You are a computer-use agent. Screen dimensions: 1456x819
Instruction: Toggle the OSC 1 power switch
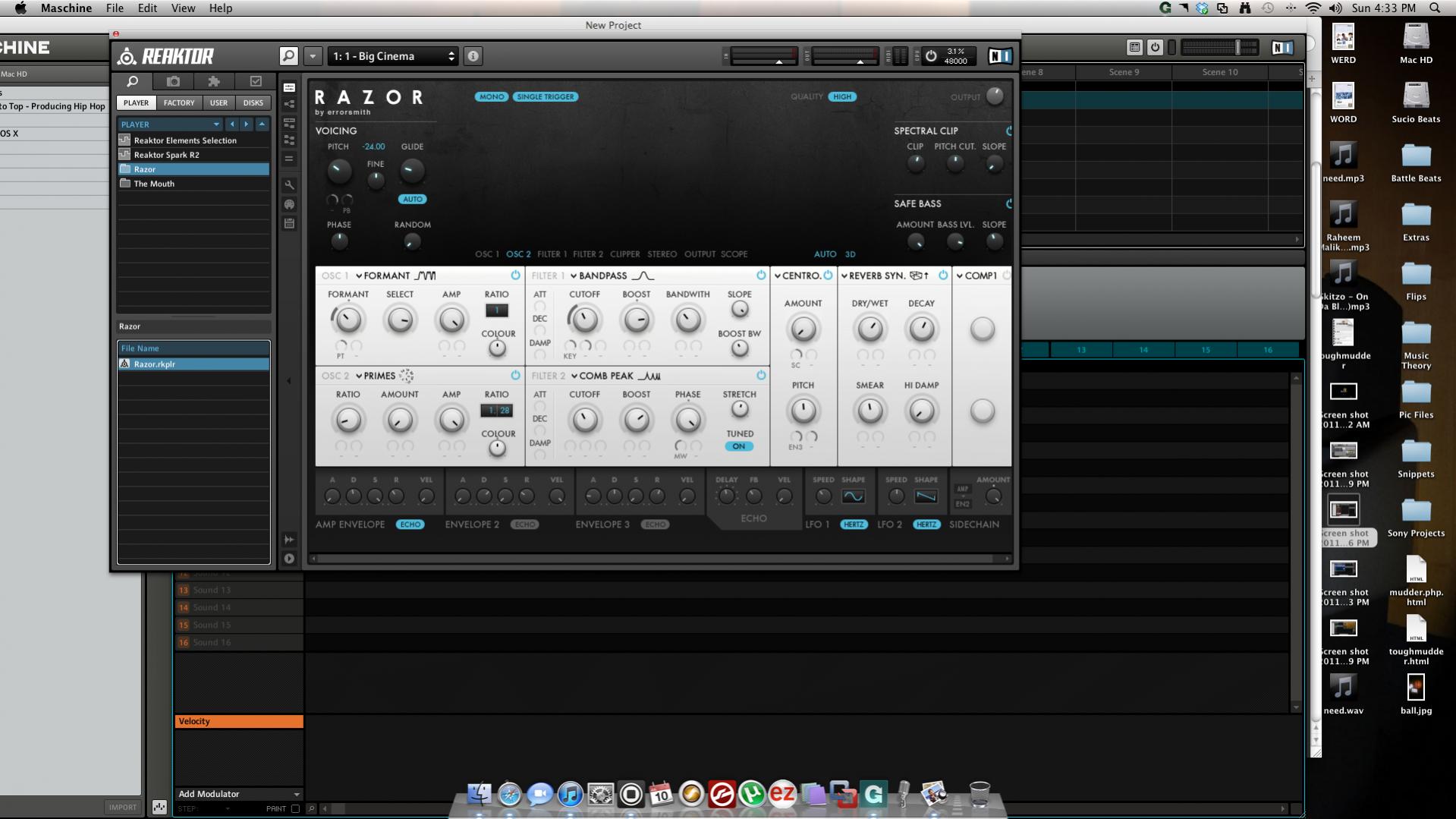click(x=515, y=276)
